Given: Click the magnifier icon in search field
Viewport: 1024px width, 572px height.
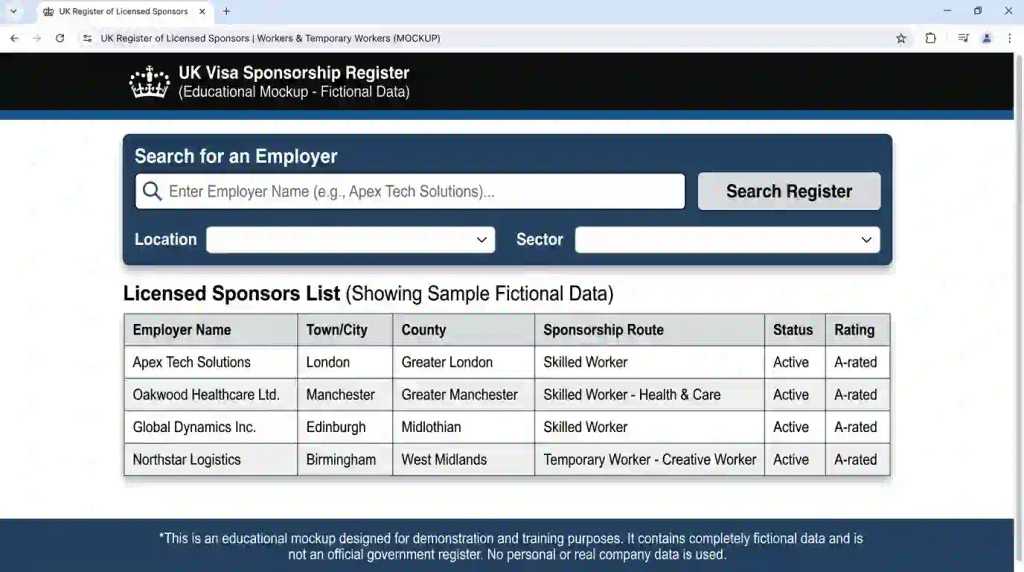Looking at the screenshot, I should tap(152, 191).
